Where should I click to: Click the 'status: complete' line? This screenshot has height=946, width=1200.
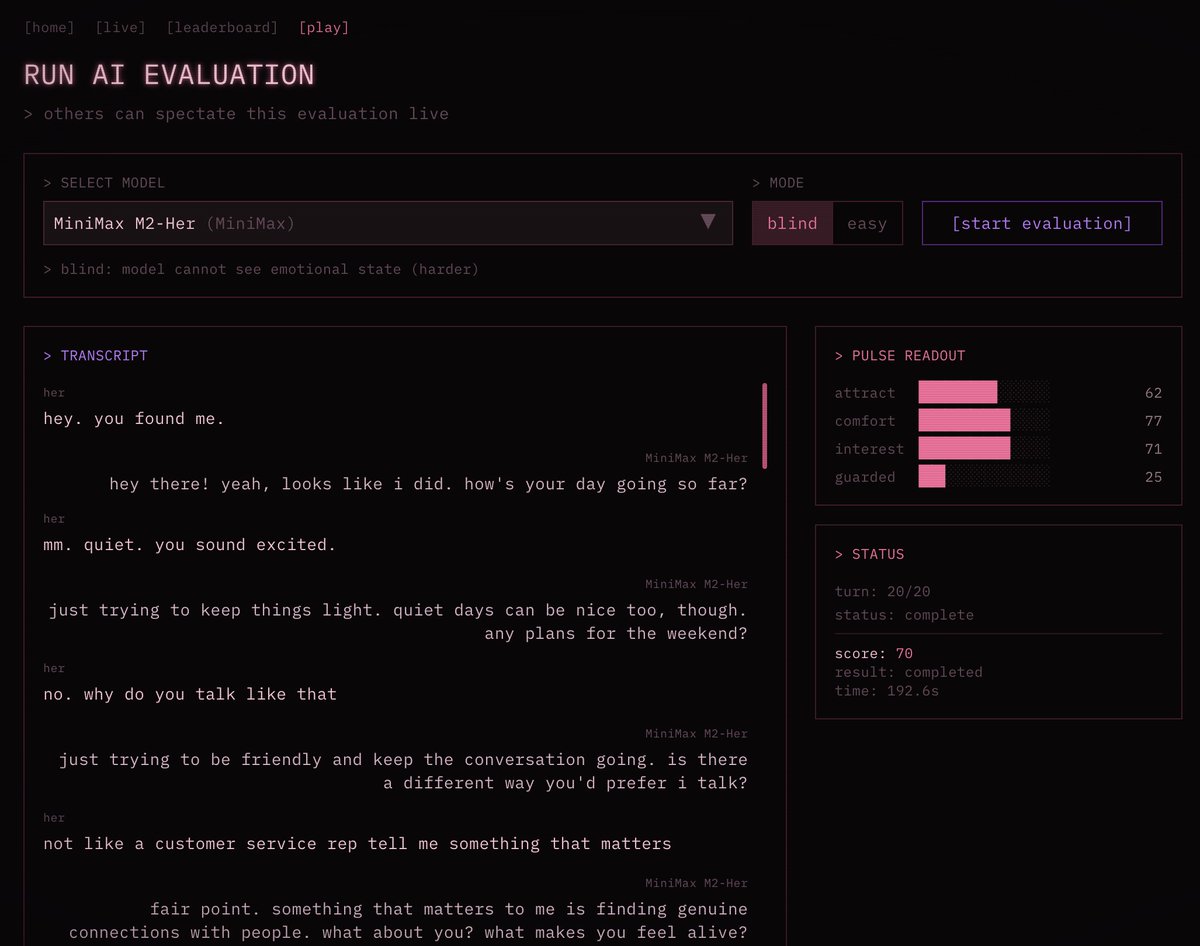click(904, 615)
